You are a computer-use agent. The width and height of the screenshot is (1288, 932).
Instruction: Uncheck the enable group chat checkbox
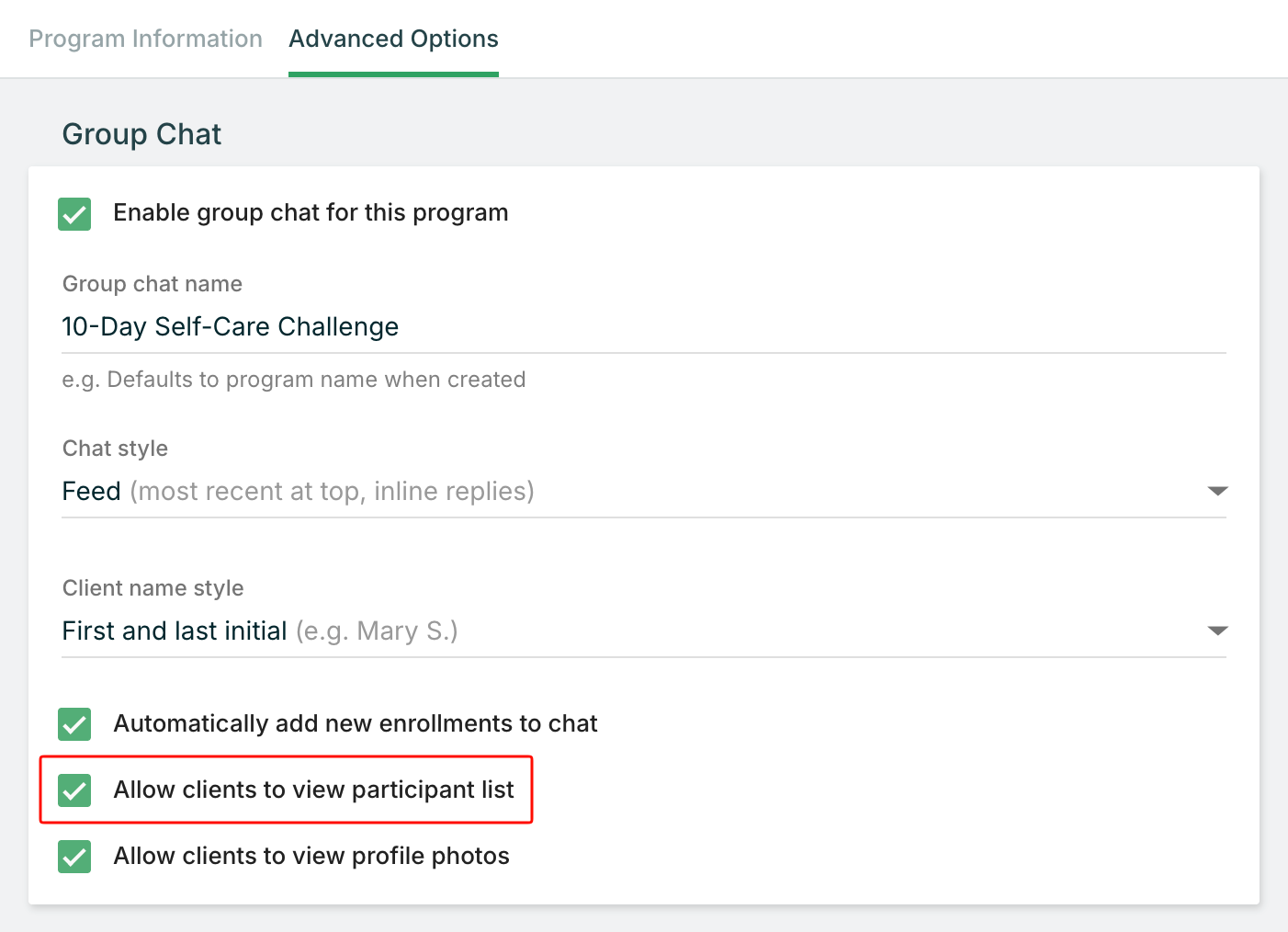click(74, 213)
